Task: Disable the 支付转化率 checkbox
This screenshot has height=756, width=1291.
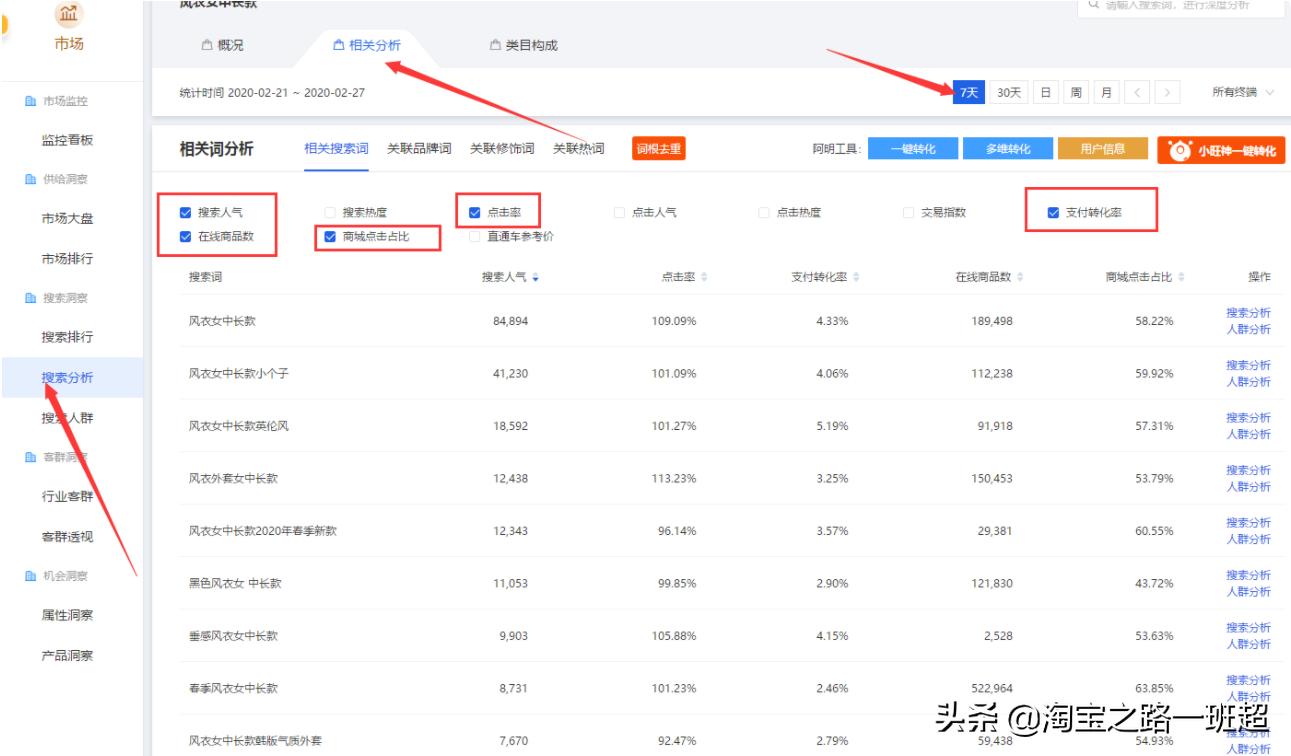Action: pos(1052,211)
